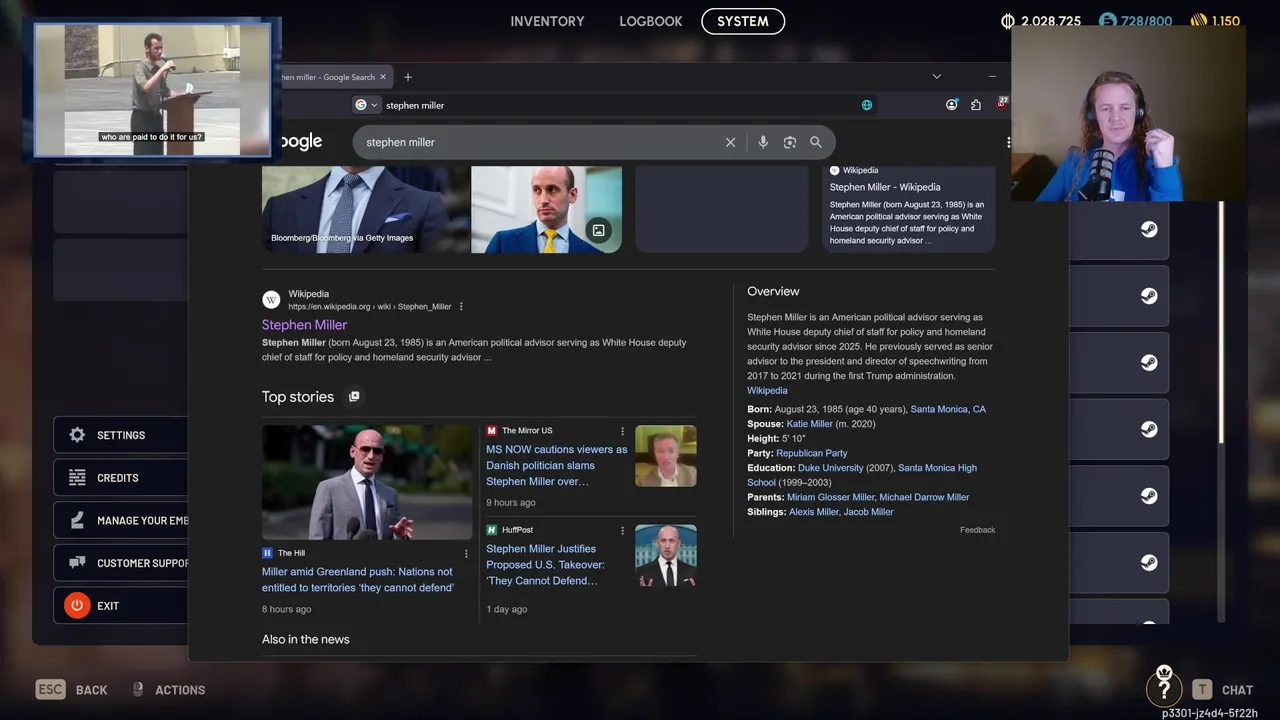
Task: Click the red extension badge showing 27
Action: pyautogui.click(x=1002, y=103)
